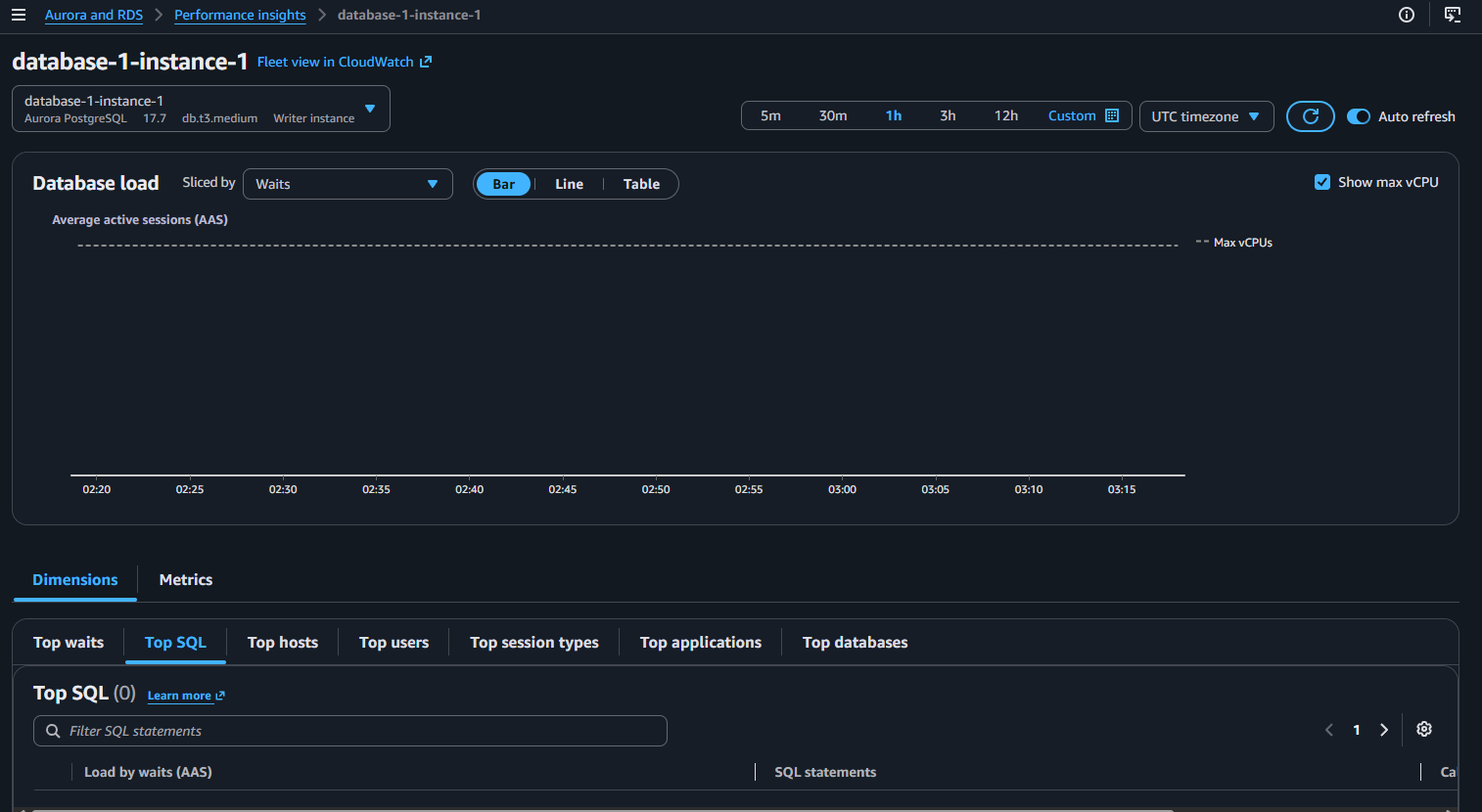Click the Filter SQL statements field
This screenshot has height=812, width=1482.
click(350, 731)
